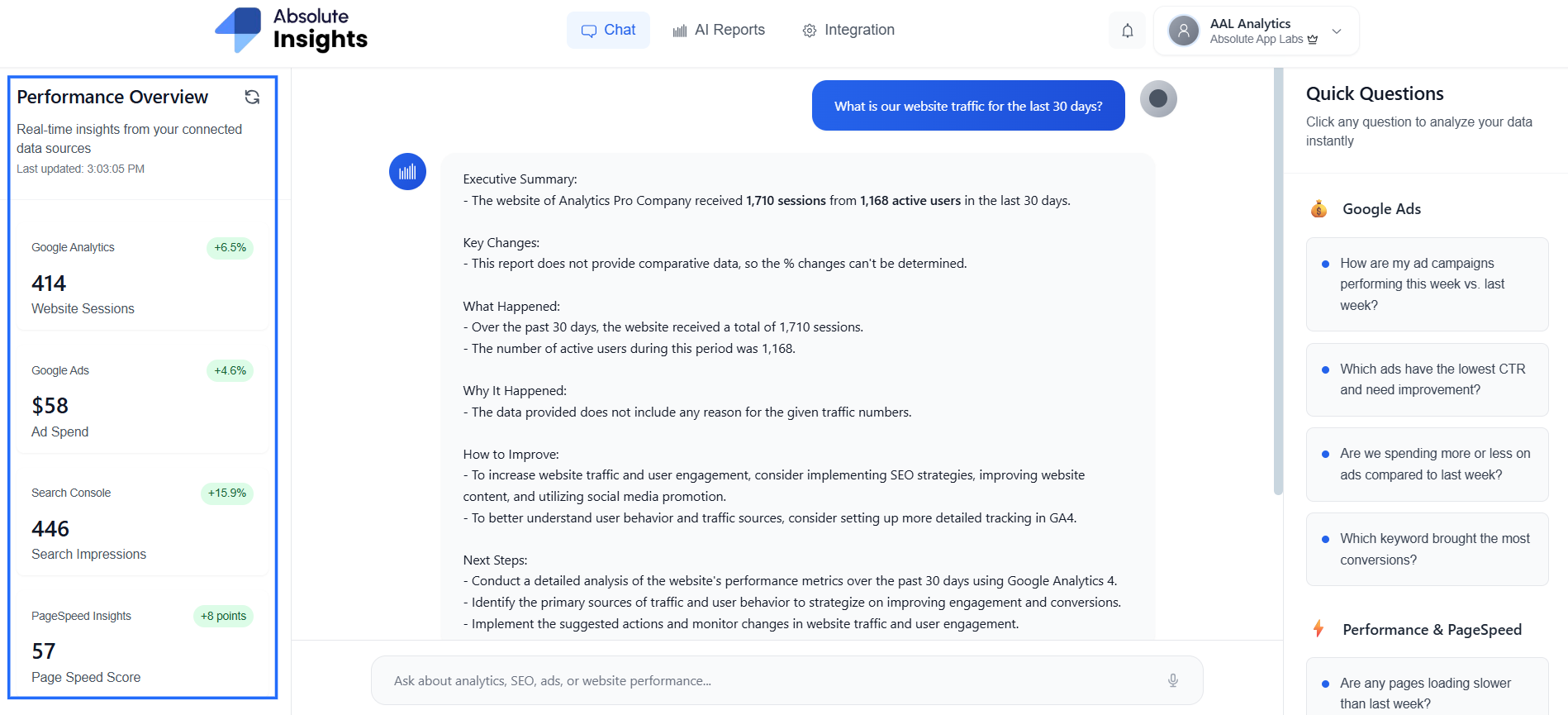This screenshot has height=715, width=1568.
Task: Ask how ad campaigns are performing this week
Action: (x=1427, y=284)
